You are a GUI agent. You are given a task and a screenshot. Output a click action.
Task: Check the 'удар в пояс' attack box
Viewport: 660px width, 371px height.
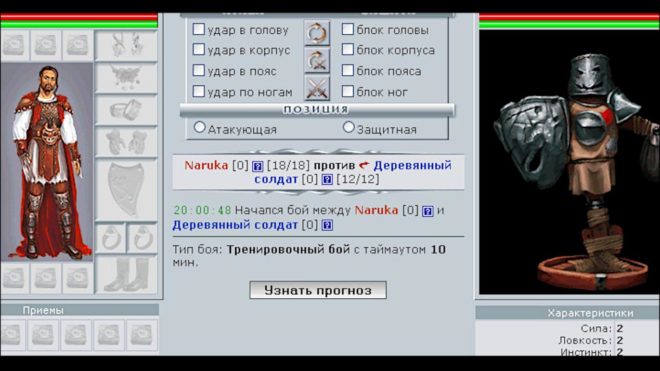(x=198, y=70)
